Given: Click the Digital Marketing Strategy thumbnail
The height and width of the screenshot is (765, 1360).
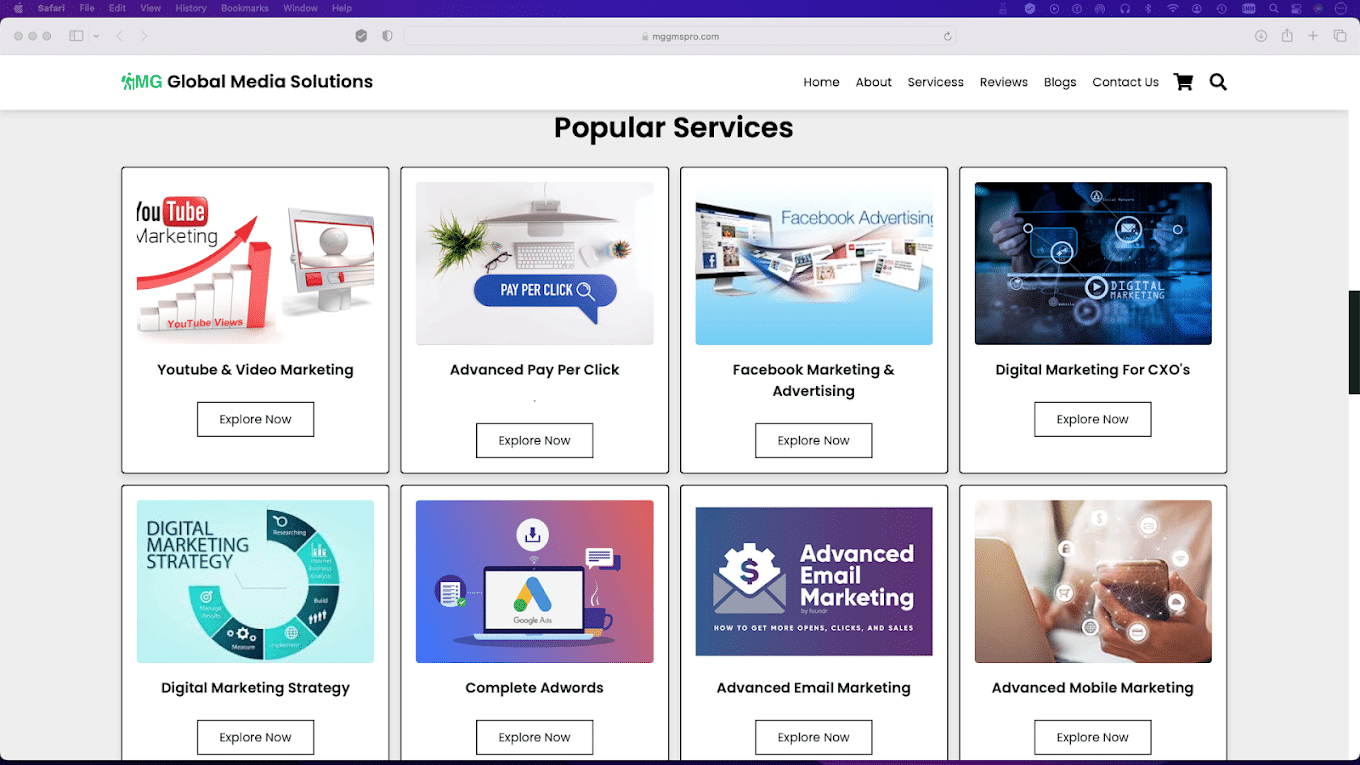Looking at the screenshot, I should (x=255, y=581).
